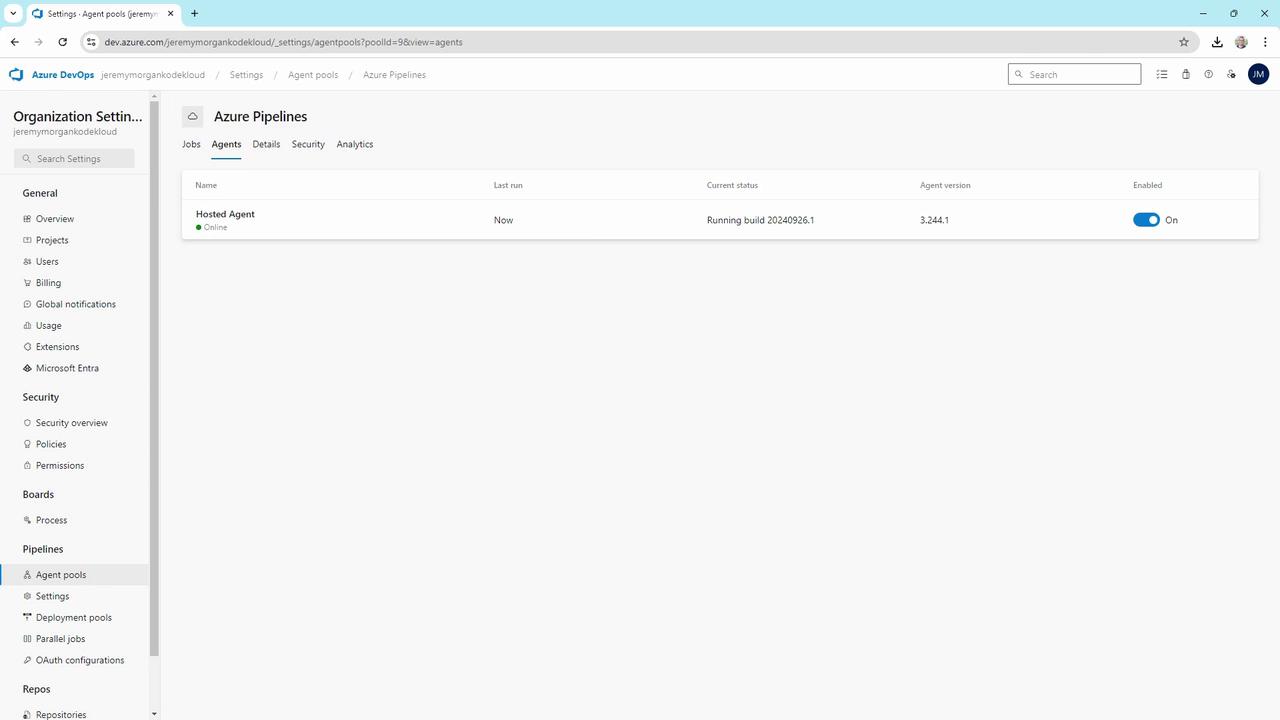Close the Settings - Agent pools tab
This screenshot has width=1280, height=720.
click(169, 13)
